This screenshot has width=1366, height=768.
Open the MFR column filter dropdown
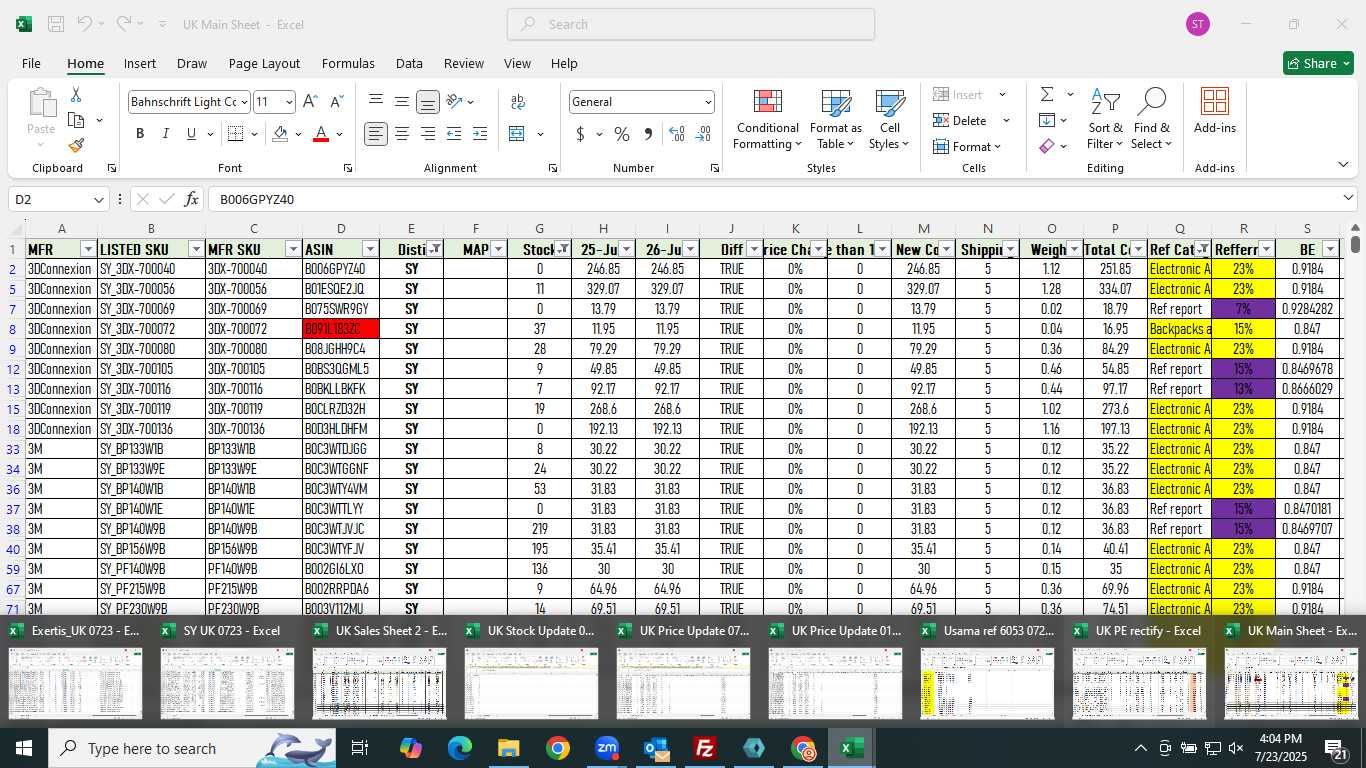[x=88, y=249]
